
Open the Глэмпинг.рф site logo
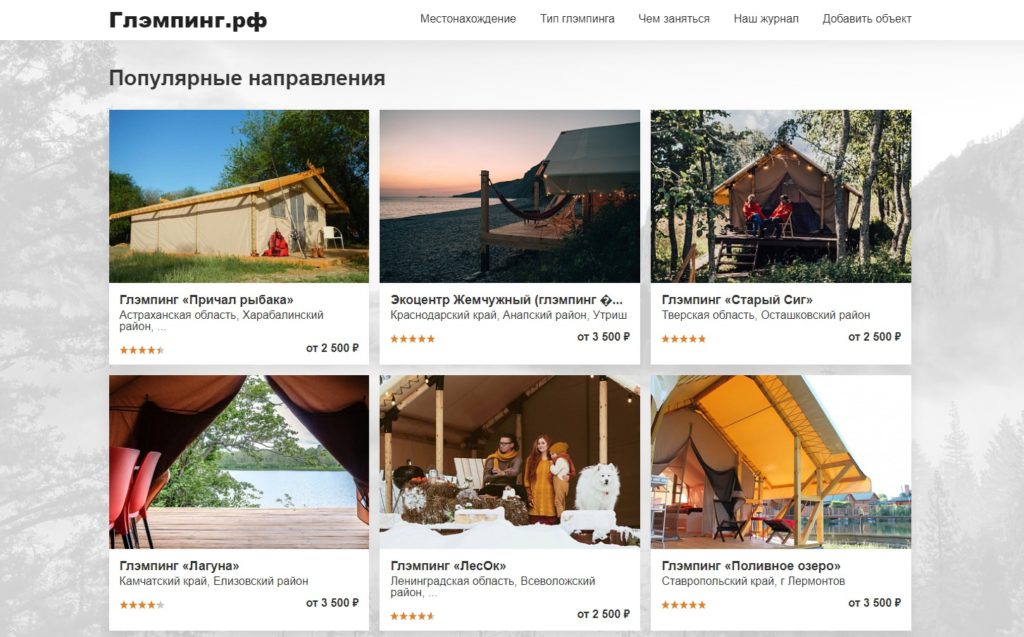click(x=188, y=20)
